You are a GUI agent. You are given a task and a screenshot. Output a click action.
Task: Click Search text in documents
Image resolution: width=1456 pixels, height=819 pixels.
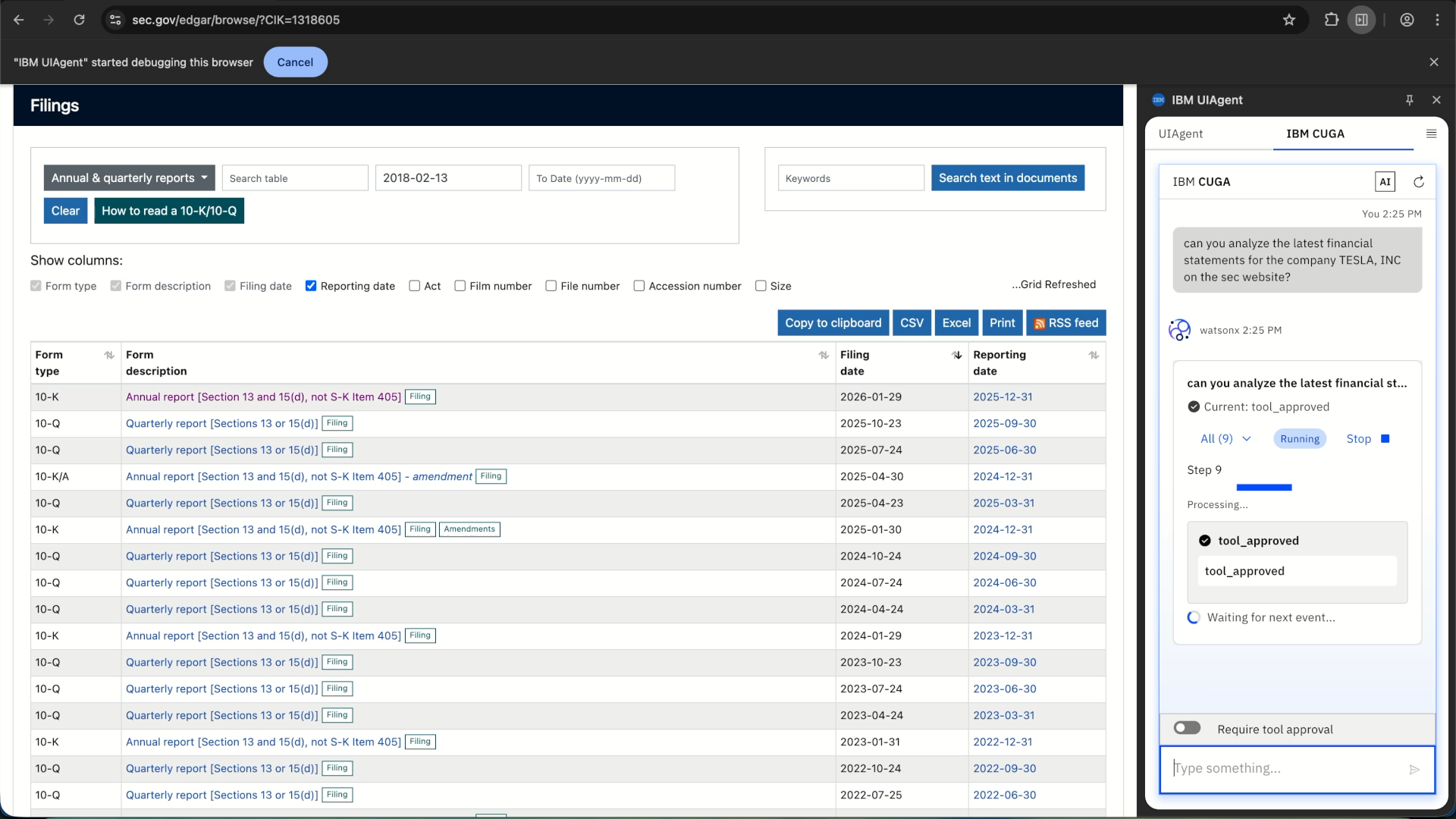pyautogui.click(x=1008, y=178)
